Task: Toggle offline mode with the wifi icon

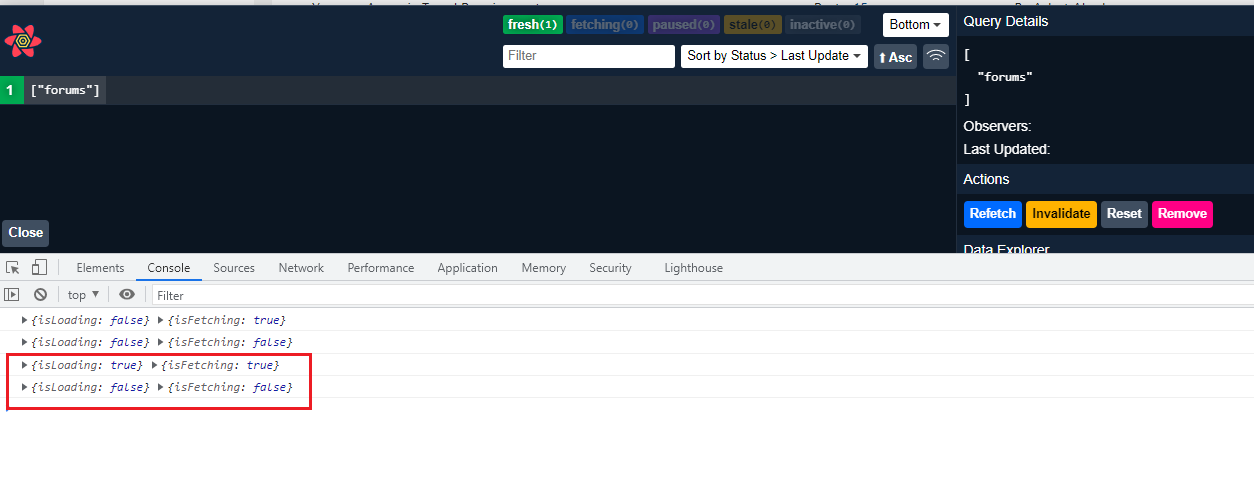Action: [935, 57]
